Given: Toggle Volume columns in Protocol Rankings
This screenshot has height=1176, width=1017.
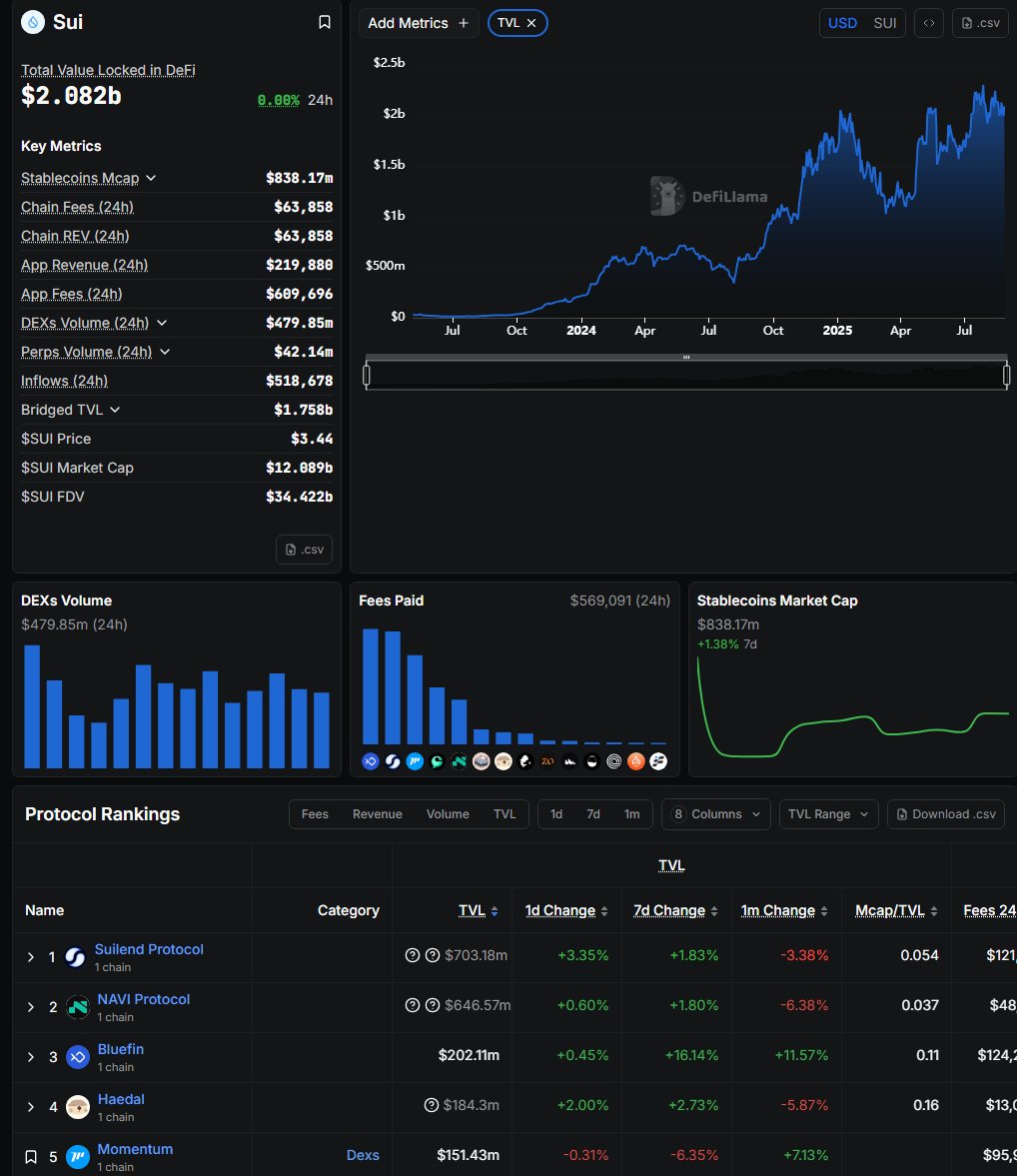Looking at the screenshot, I should pos(448,814).
